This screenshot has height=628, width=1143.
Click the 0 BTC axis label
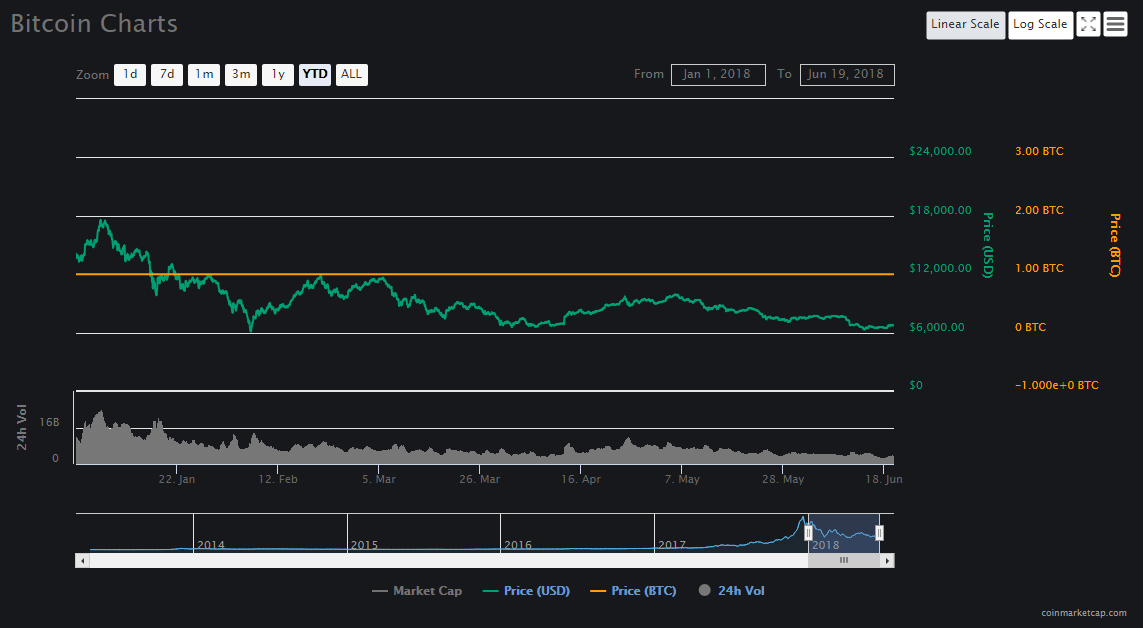(1030, 327)
